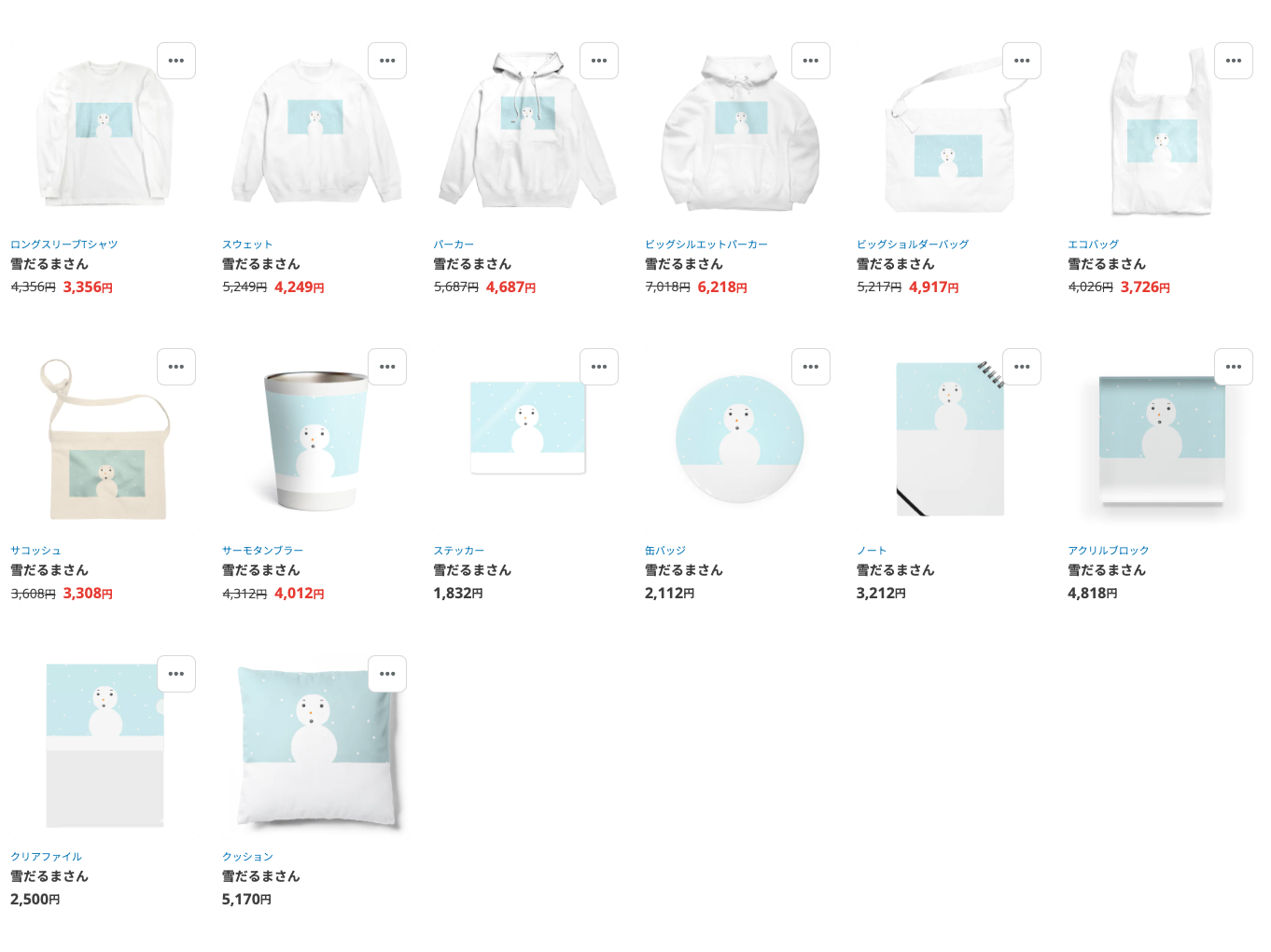Click the ellipsis button on the パーカー item

click(x=599, y=61)
